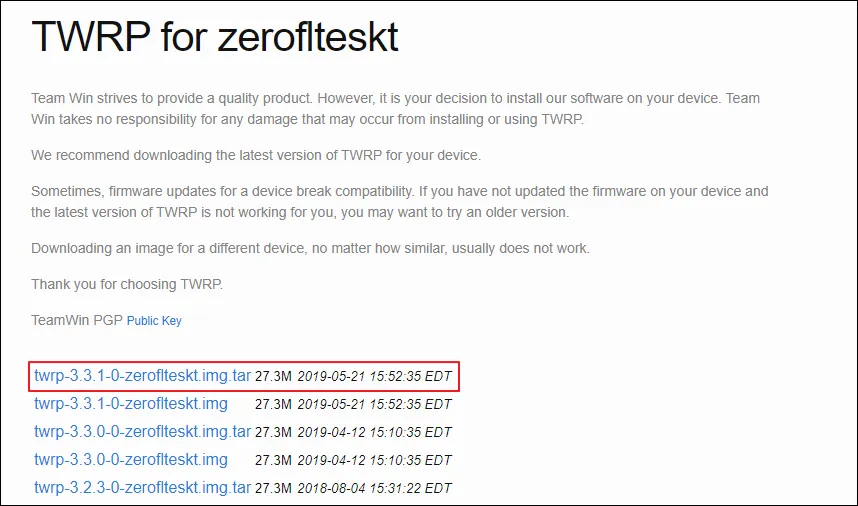The image size is (858, 506).
Task: Click the timestamp beside twrp-3.3.1-0 img.tar
Action: pos(375,377)
